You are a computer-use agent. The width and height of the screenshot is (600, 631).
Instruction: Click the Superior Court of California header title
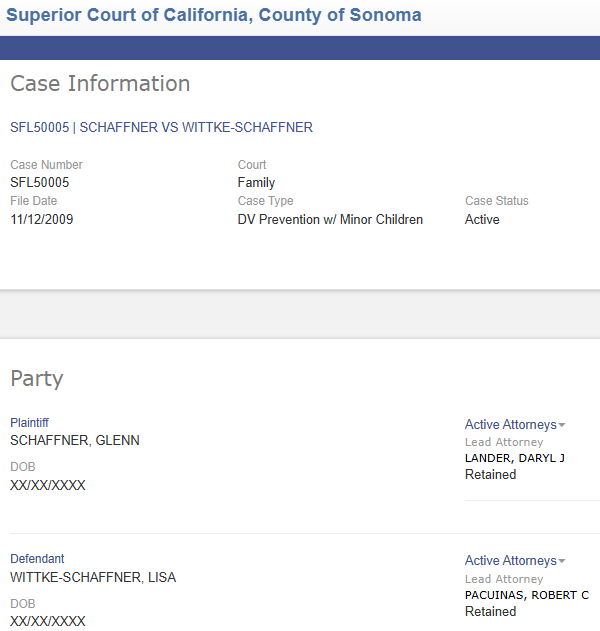tap(214, 15)
